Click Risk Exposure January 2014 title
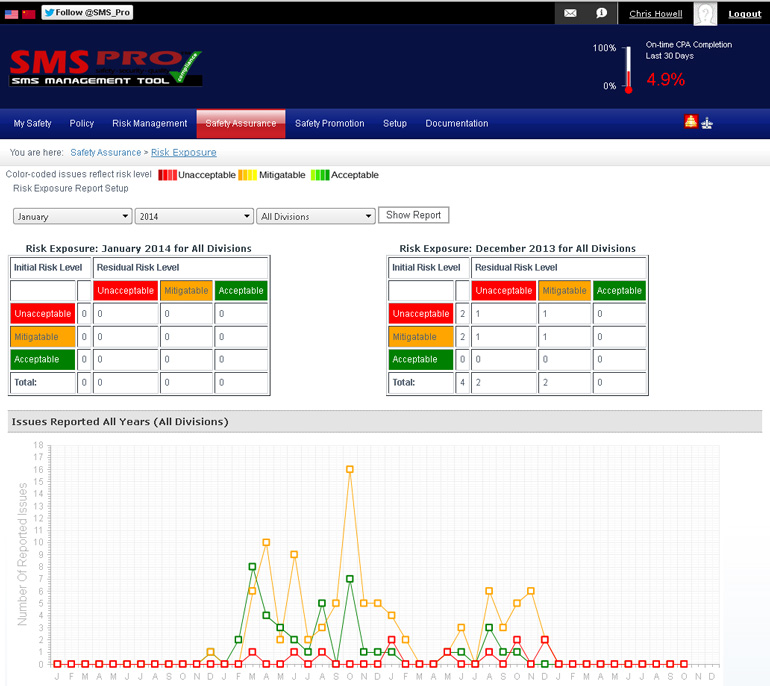Screen dimensions: 770x686 click(x=138, y=248)
